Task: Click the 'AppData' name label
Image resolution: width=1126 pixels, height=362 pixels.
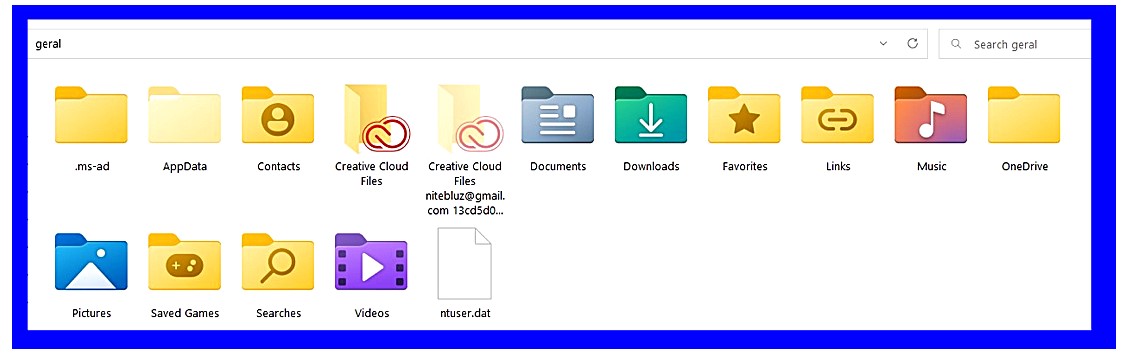Action: [x=185, y=167]
